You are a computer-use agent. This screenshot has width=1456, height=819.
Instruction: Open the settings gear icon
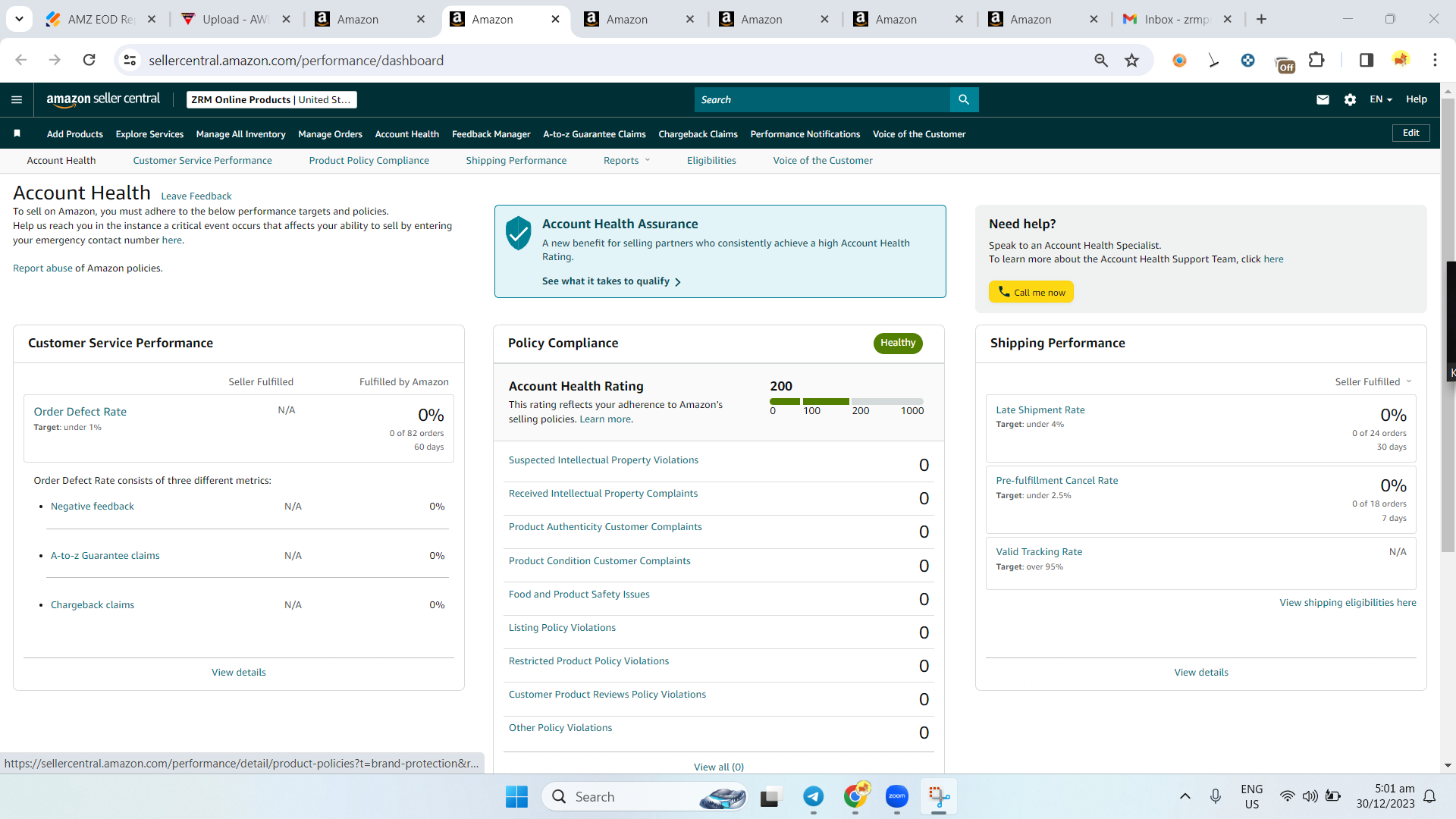(x=1350, y=99)
